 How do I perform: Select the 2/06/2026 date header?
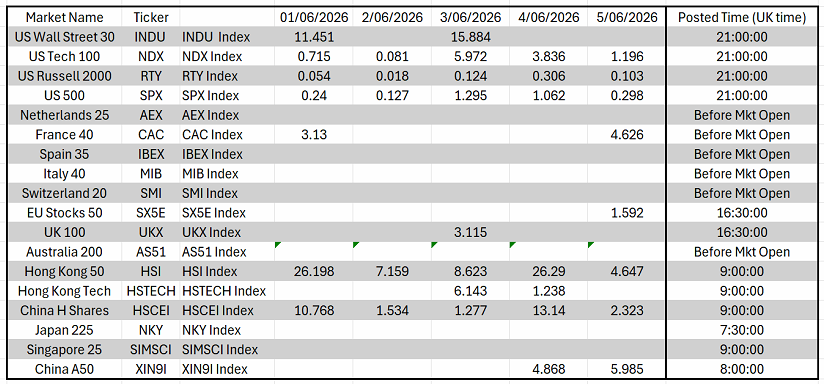coord(392,17)
